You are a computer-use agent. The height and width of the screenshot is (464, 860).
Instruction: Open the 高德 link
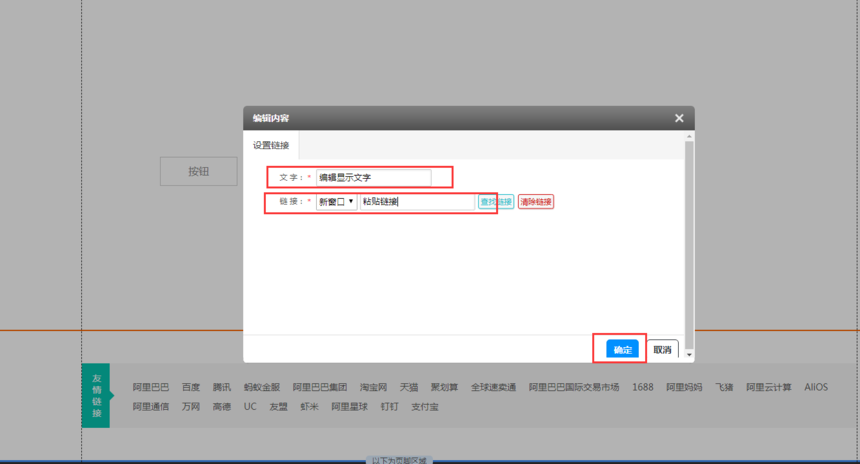click(x=222, y=407)
